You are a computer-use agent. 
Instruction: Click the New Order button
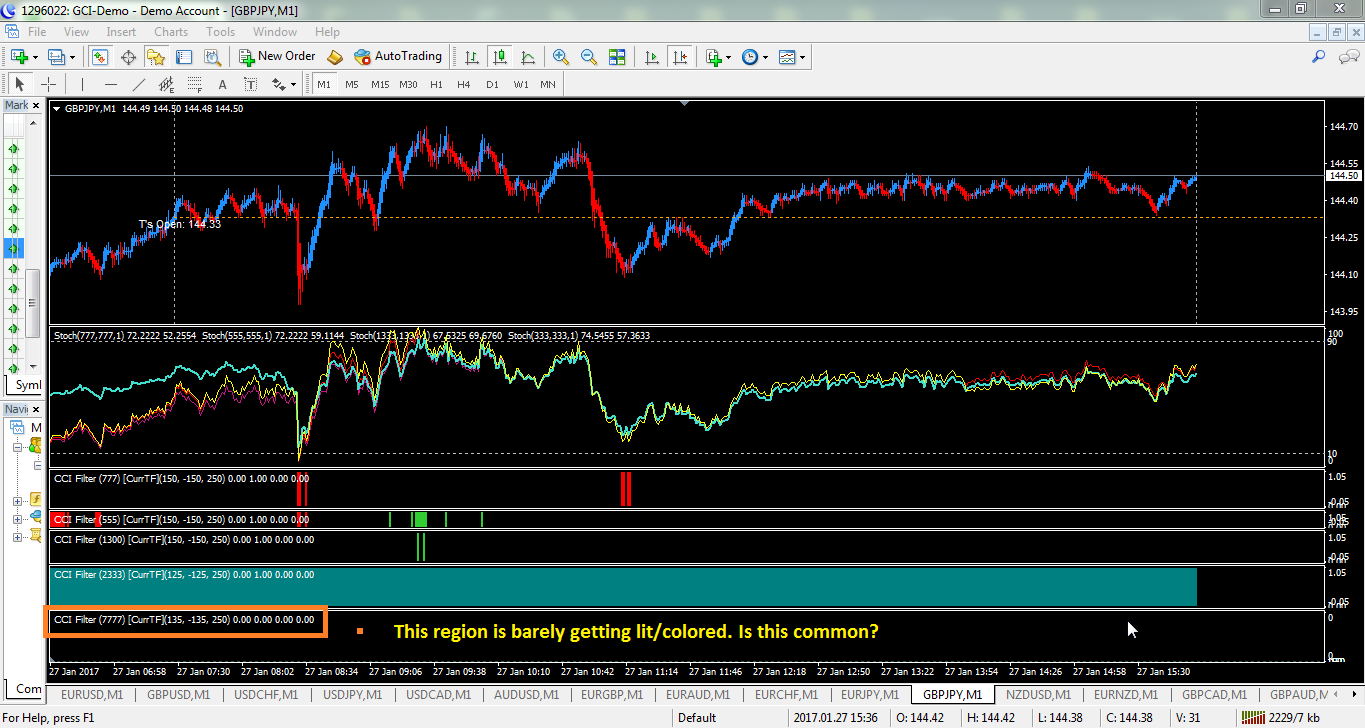[277, 57]
